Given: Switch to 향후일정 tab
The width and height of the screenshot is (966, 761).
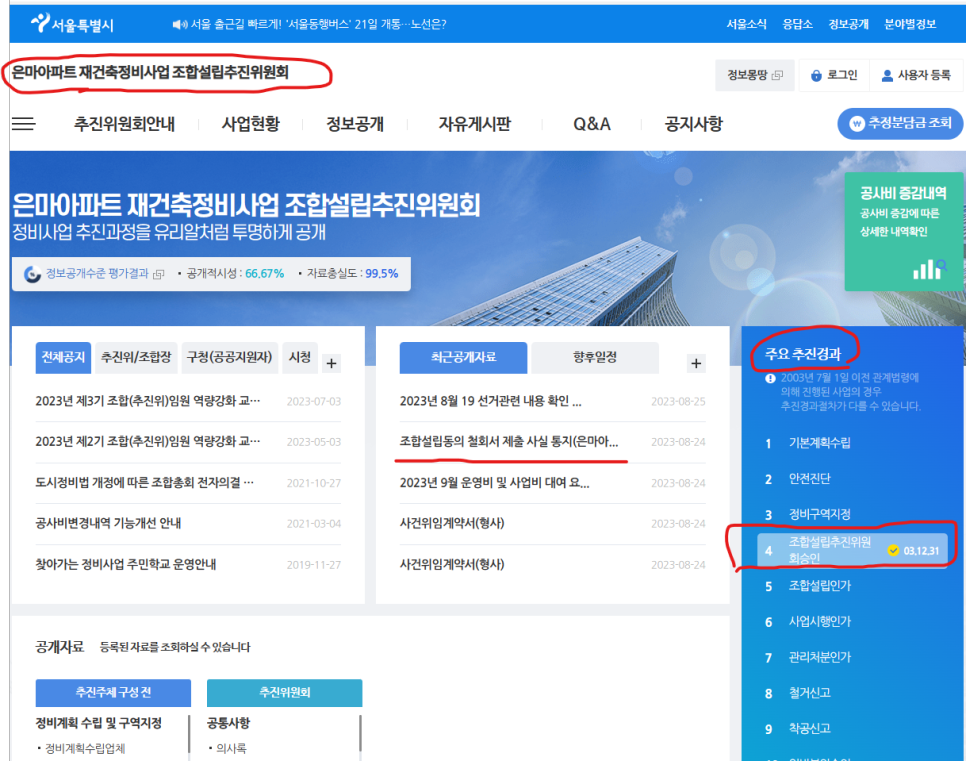Looking at the screenshot, I should [595, 357].
